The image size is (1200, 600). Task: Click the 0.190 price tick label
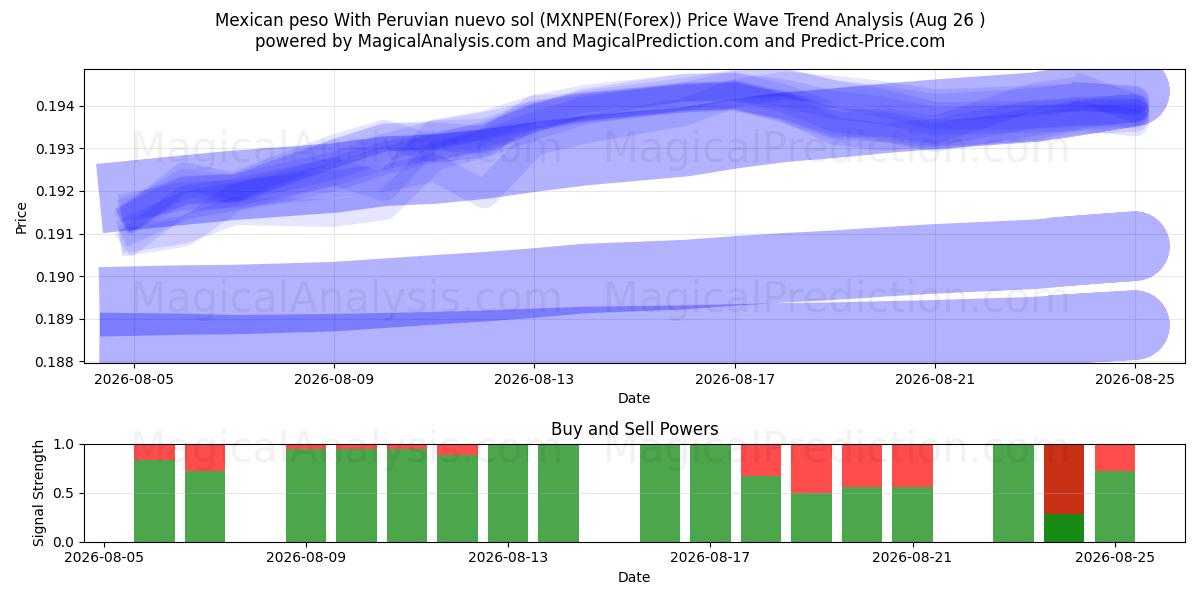pos(57,276)
